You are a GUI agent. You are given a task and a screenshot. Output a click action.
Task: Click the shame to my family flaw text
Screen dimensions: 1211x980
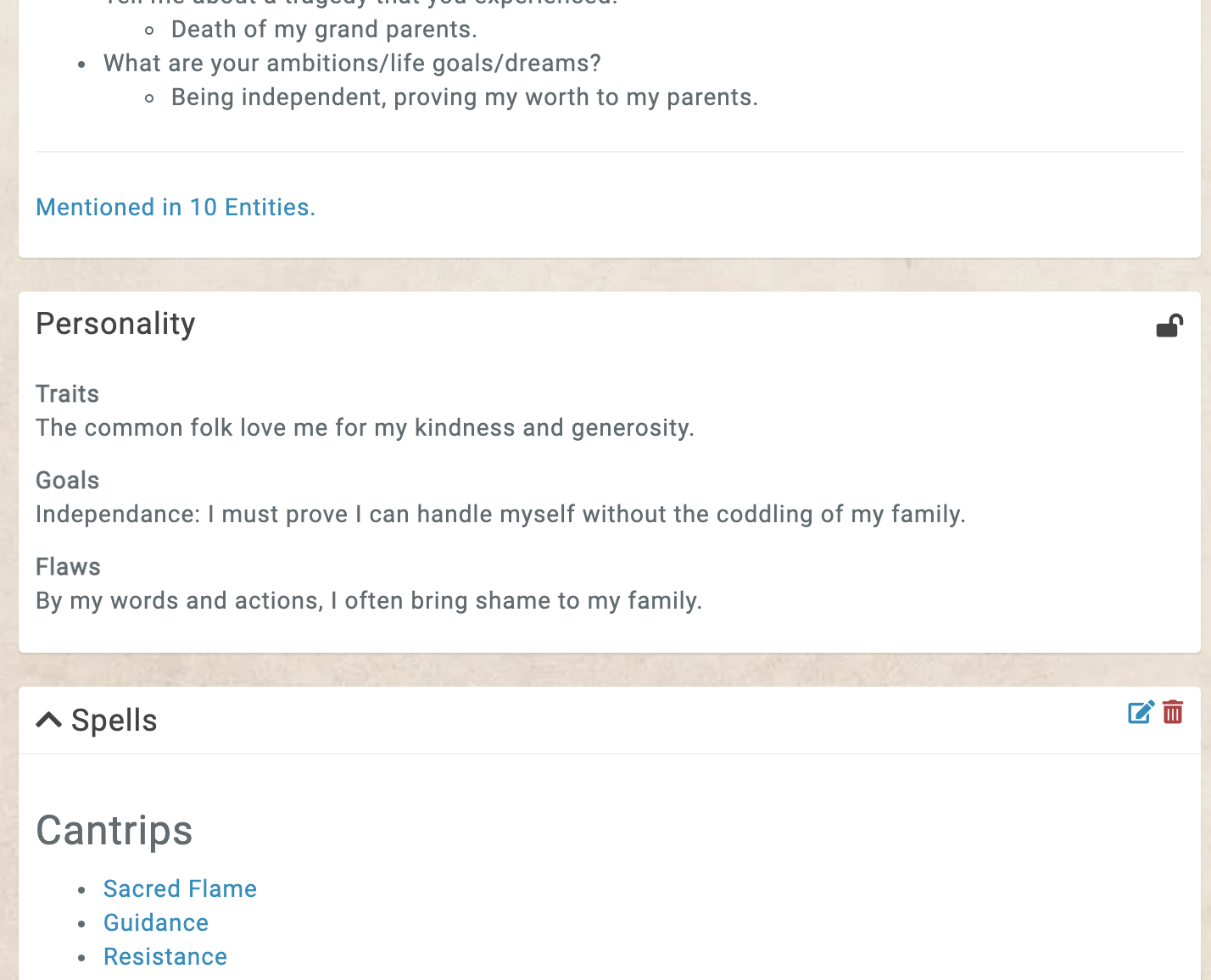click(369, 601)
